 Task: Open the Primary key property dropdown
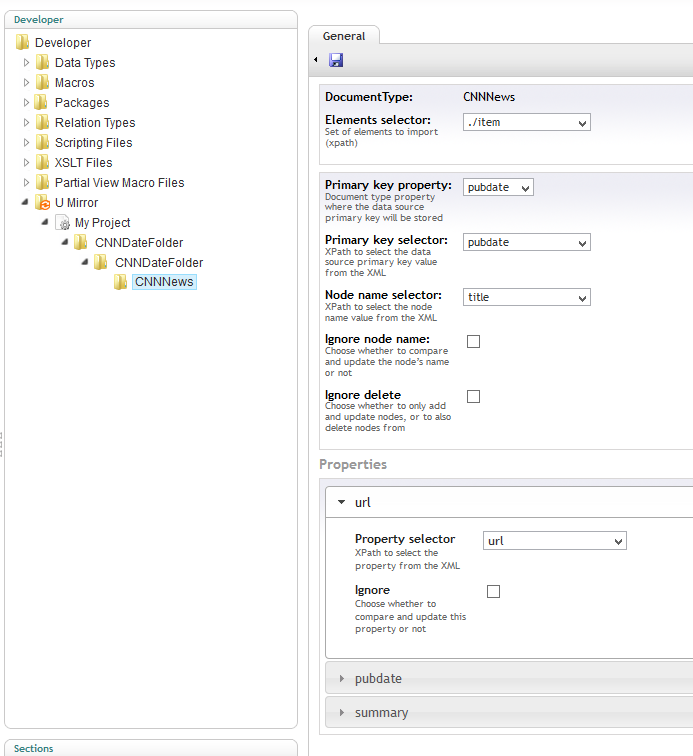(x=498, y=187)
